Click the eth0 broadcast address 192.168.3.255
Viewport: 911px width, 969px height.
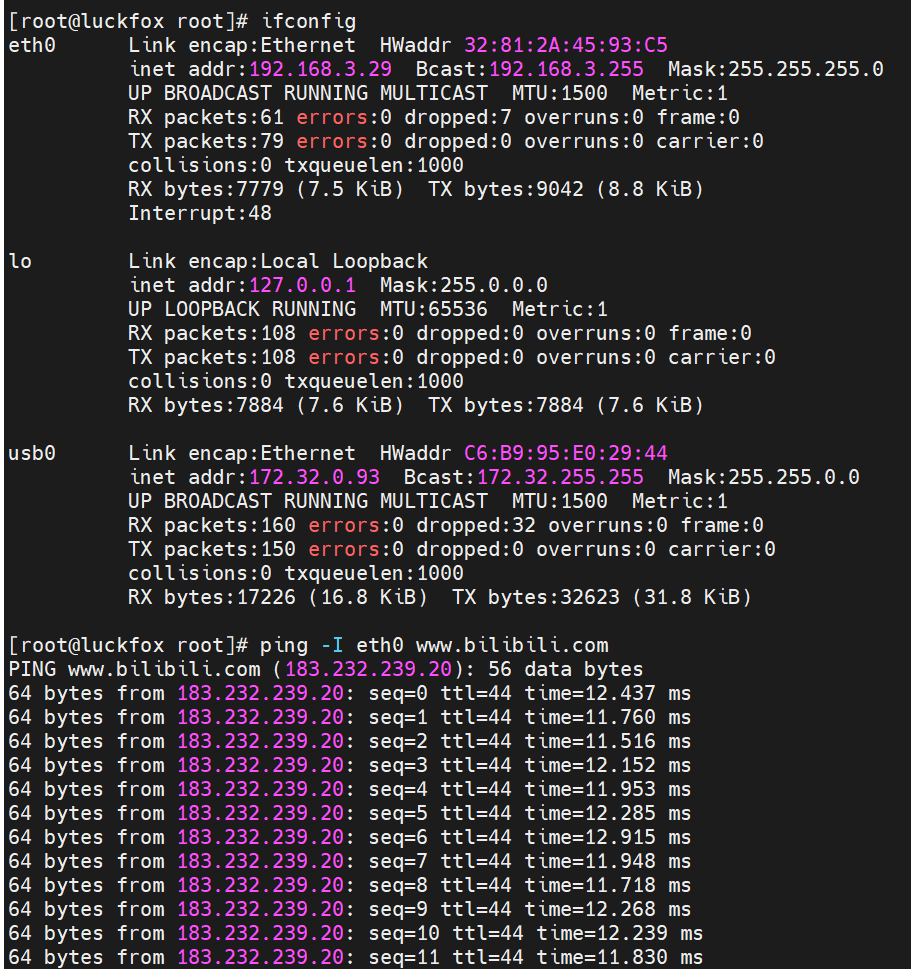click(566, 69)
